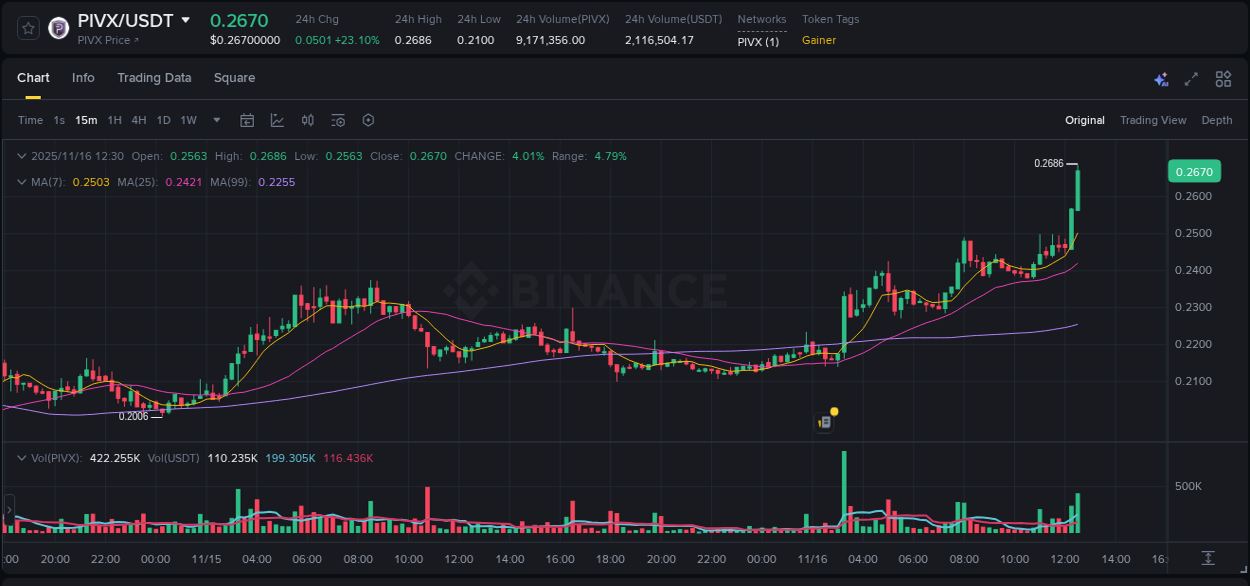This screenshot has width=1250, height=586.
Task: Open the indicators list icon
Action: click(337, 120)
